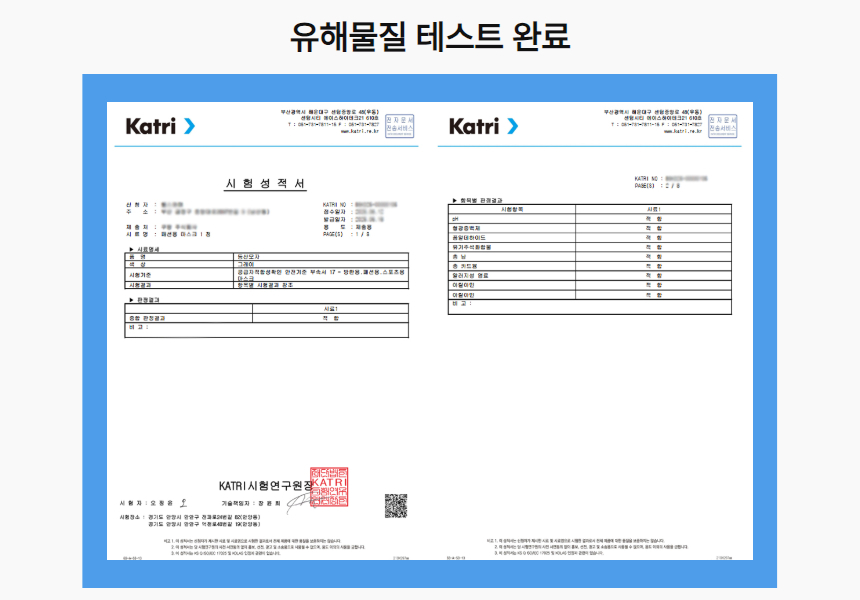Click the 시험장소 address line
Screen dimensions: 860x600
coord(190,517)
